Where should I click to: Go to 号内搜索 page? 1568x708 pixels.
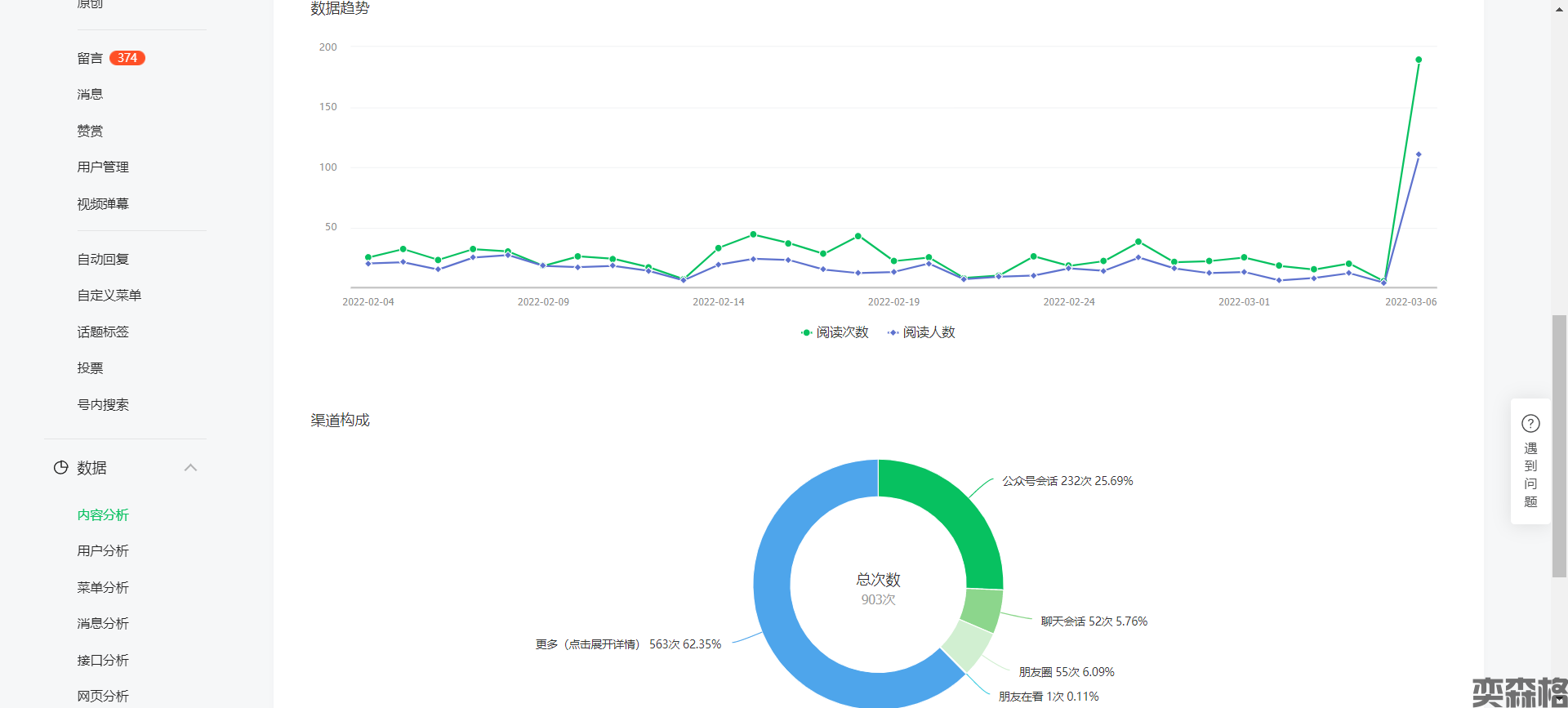(103, 405)
